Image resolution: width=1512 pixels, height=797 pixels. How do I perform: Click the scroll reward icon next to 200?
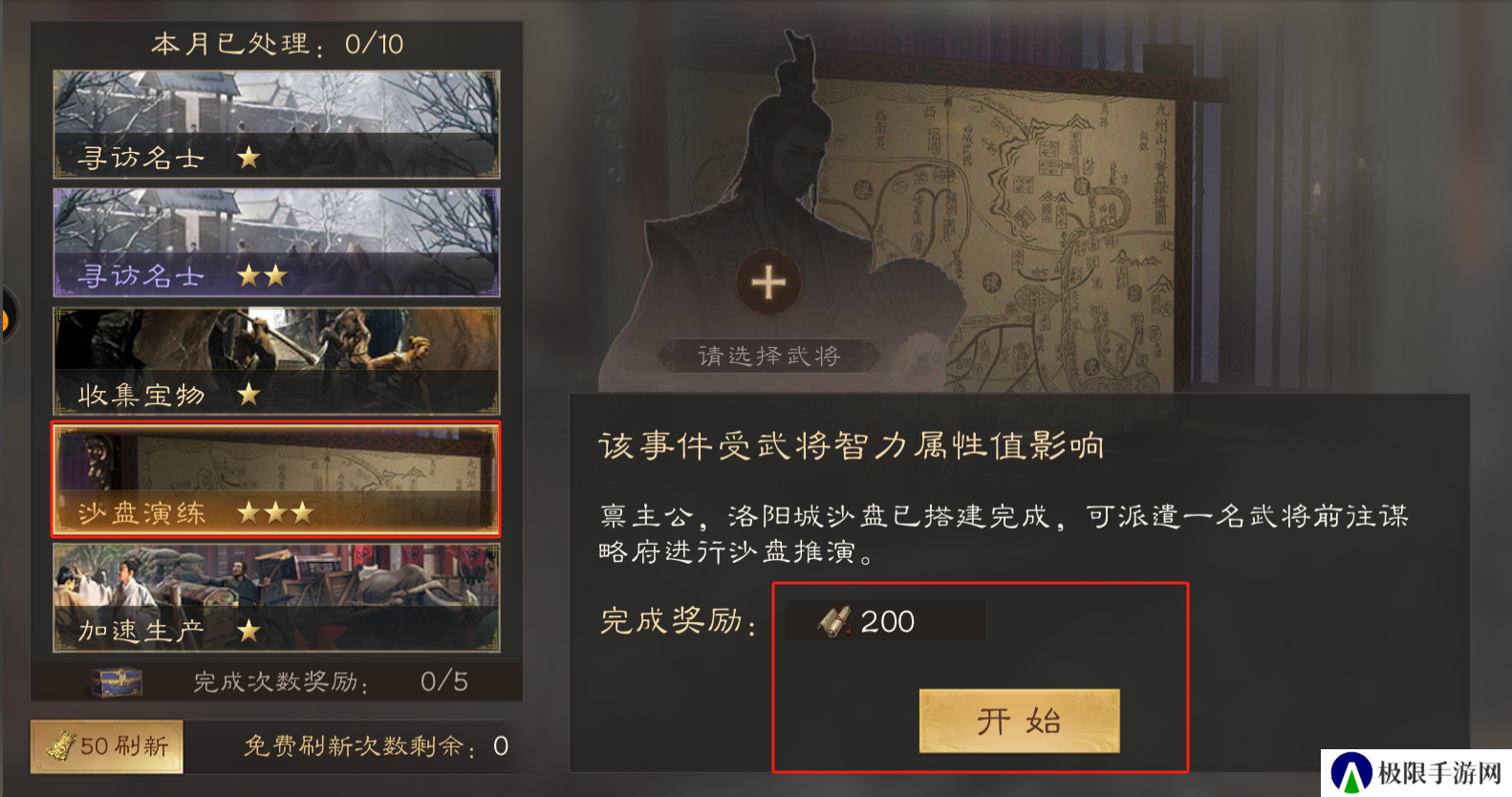coord(835,622)
